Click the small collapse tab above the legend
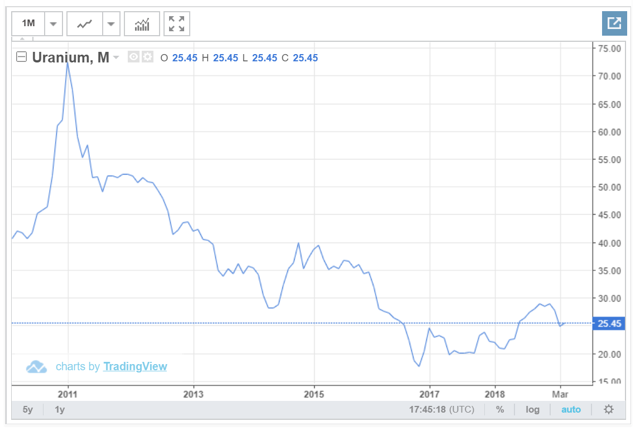The height and width of the screenshot is (431, 640). 22,39
